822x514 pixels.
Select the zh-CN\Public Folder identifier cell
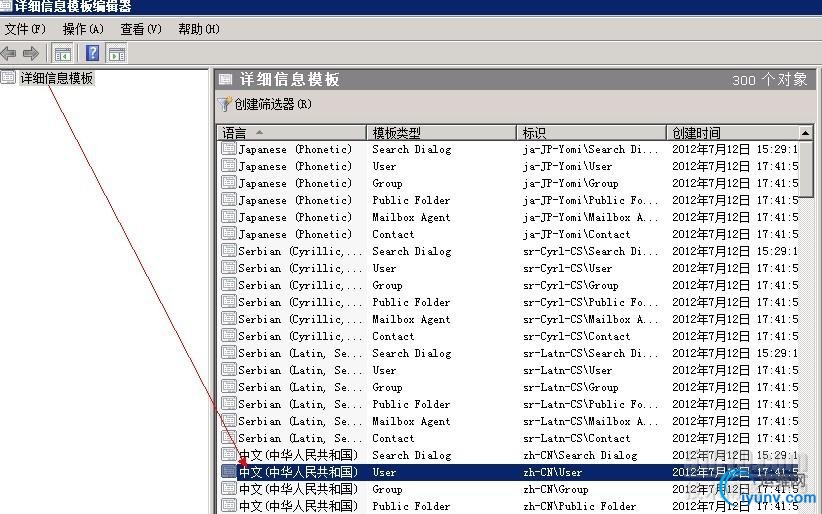(579, 506)
